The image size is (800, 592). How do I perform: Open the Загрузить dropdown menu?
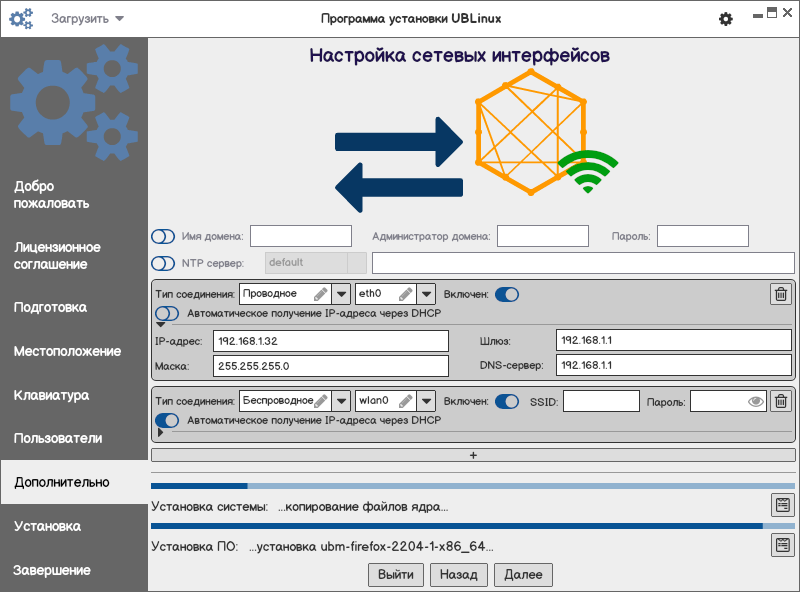87,19
